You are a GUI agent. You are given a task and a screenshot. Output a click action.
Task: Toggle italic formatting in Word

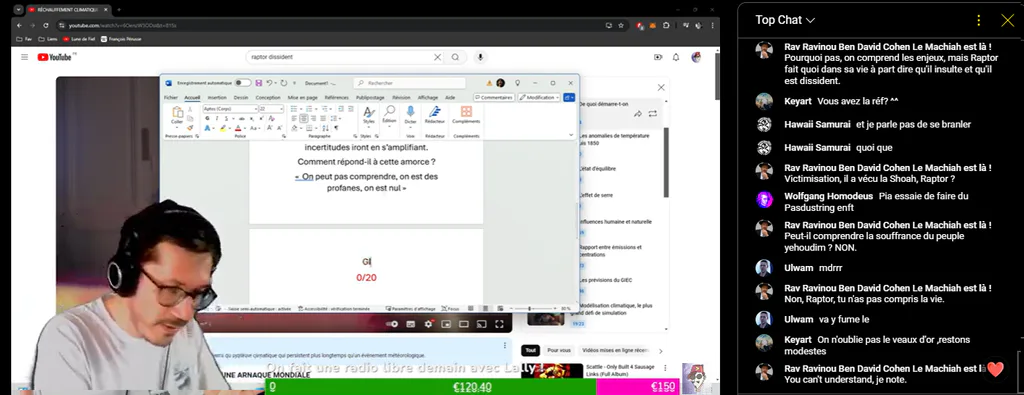[216, 118]
